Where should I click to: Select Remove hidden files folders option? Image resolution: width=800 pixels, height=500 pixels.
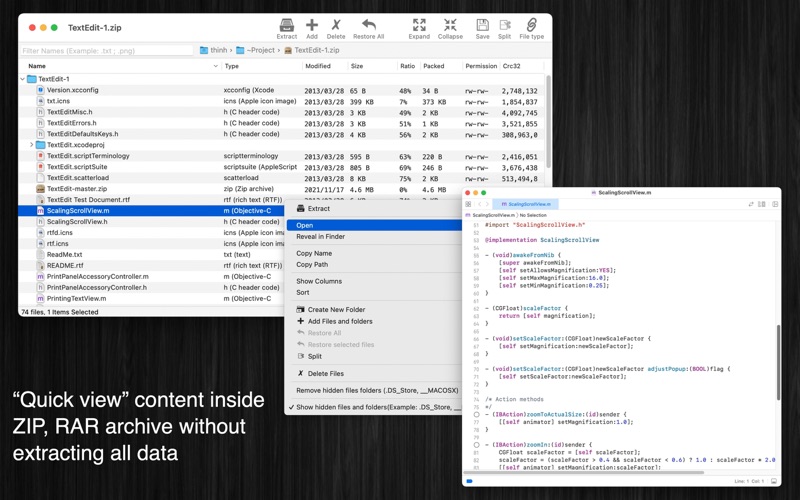(374, 390)
